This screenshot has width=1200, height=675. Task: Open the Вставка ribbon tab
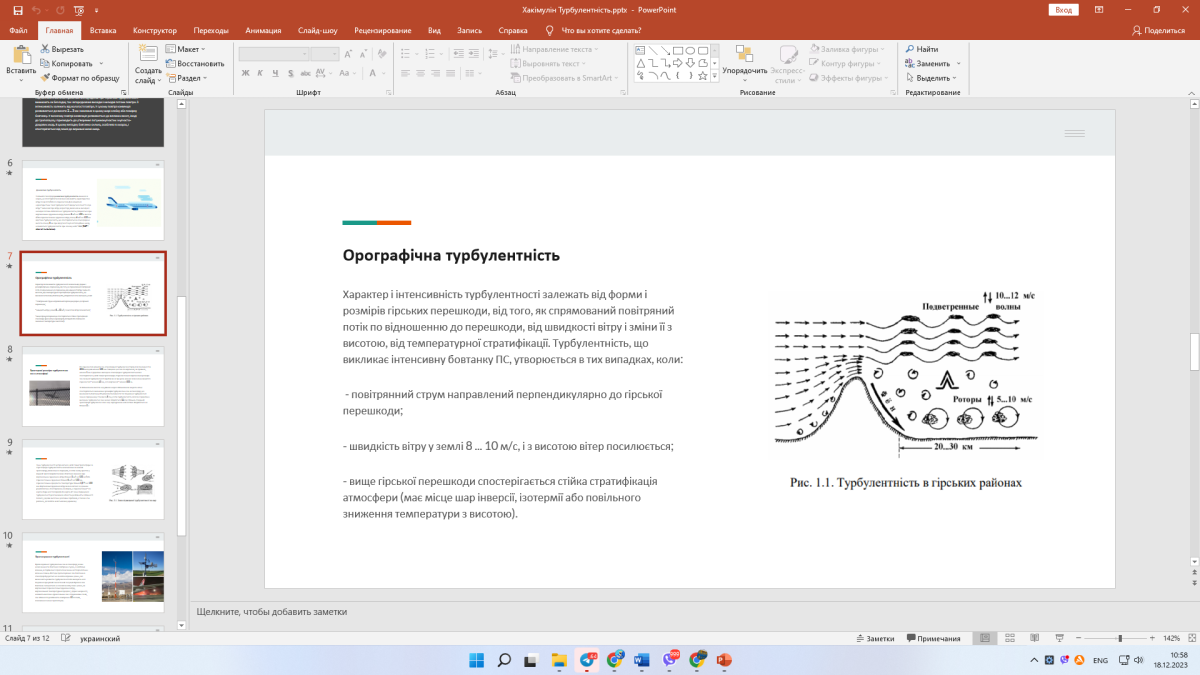click(102, 30)
